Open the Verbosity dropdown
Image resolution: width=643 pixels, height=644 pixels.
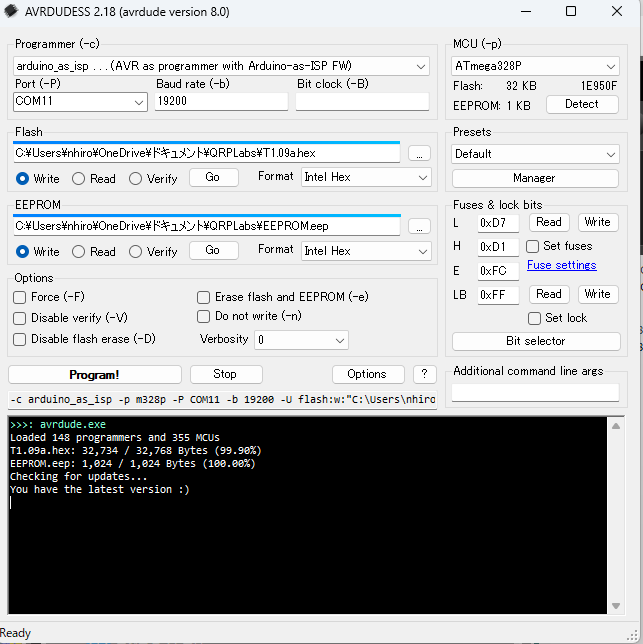click(301, 340)
